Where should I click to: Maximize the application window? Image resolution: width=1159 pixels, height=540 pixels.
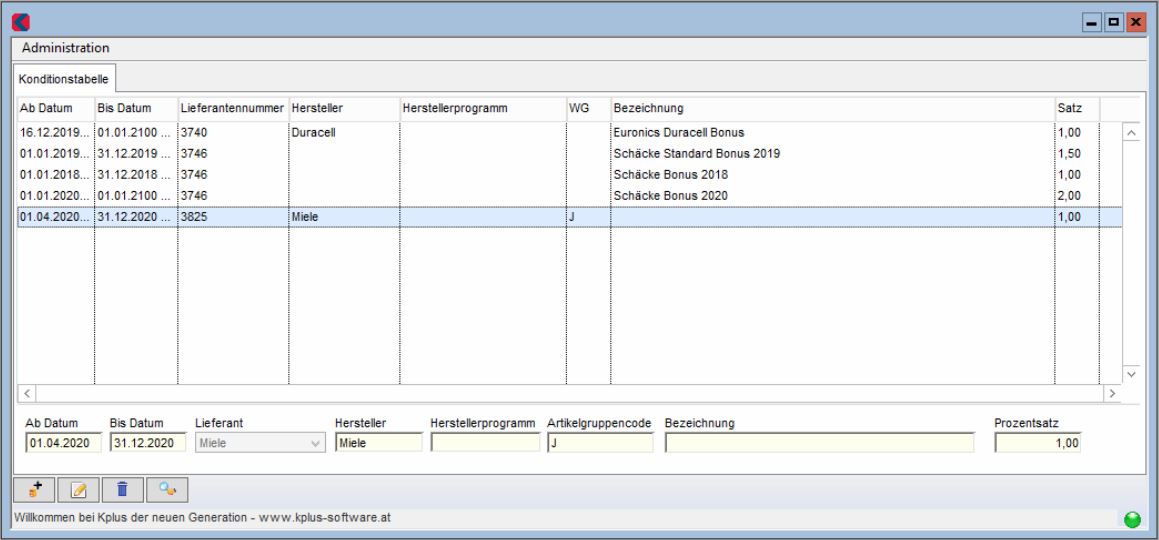pyautogui.click(x=1113, y=23)
